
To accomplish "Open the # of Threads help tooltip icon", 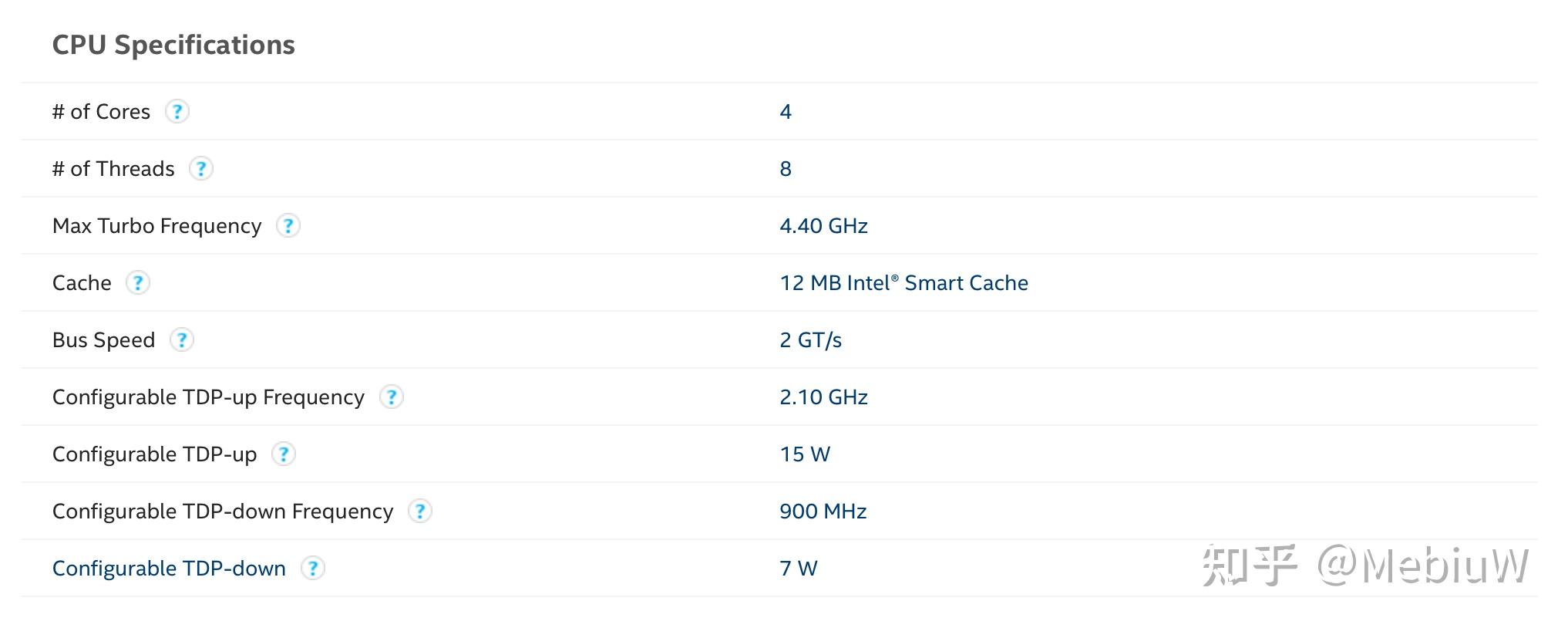I will 201,169.
